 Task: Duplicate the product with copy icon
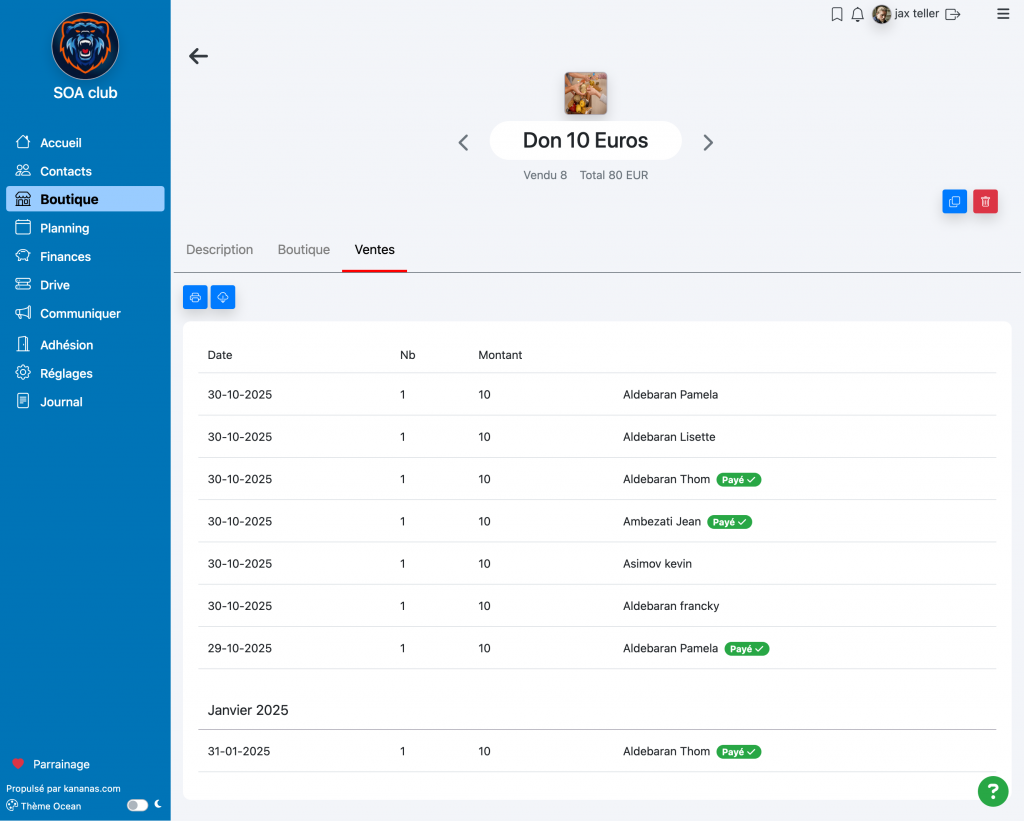click(954, 202)
